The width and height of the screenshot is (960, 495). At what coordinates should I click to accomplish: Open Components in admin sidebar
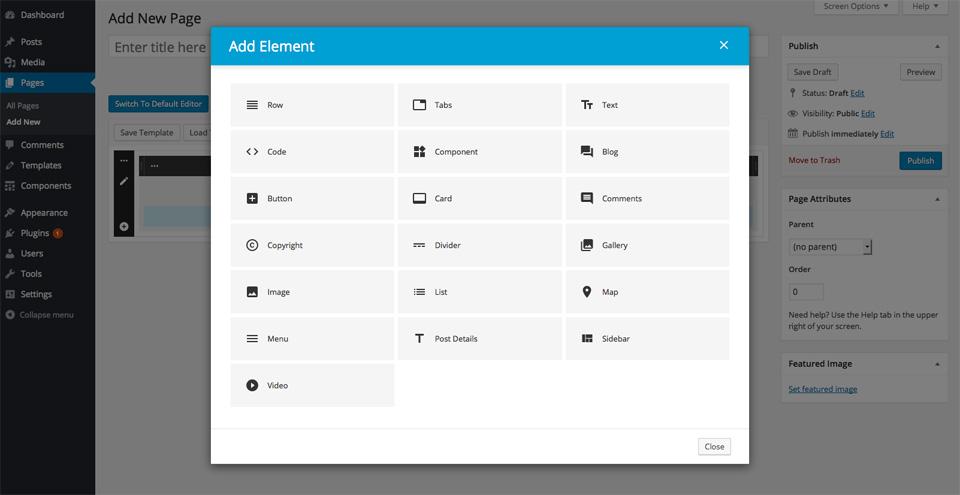[45, 186]
